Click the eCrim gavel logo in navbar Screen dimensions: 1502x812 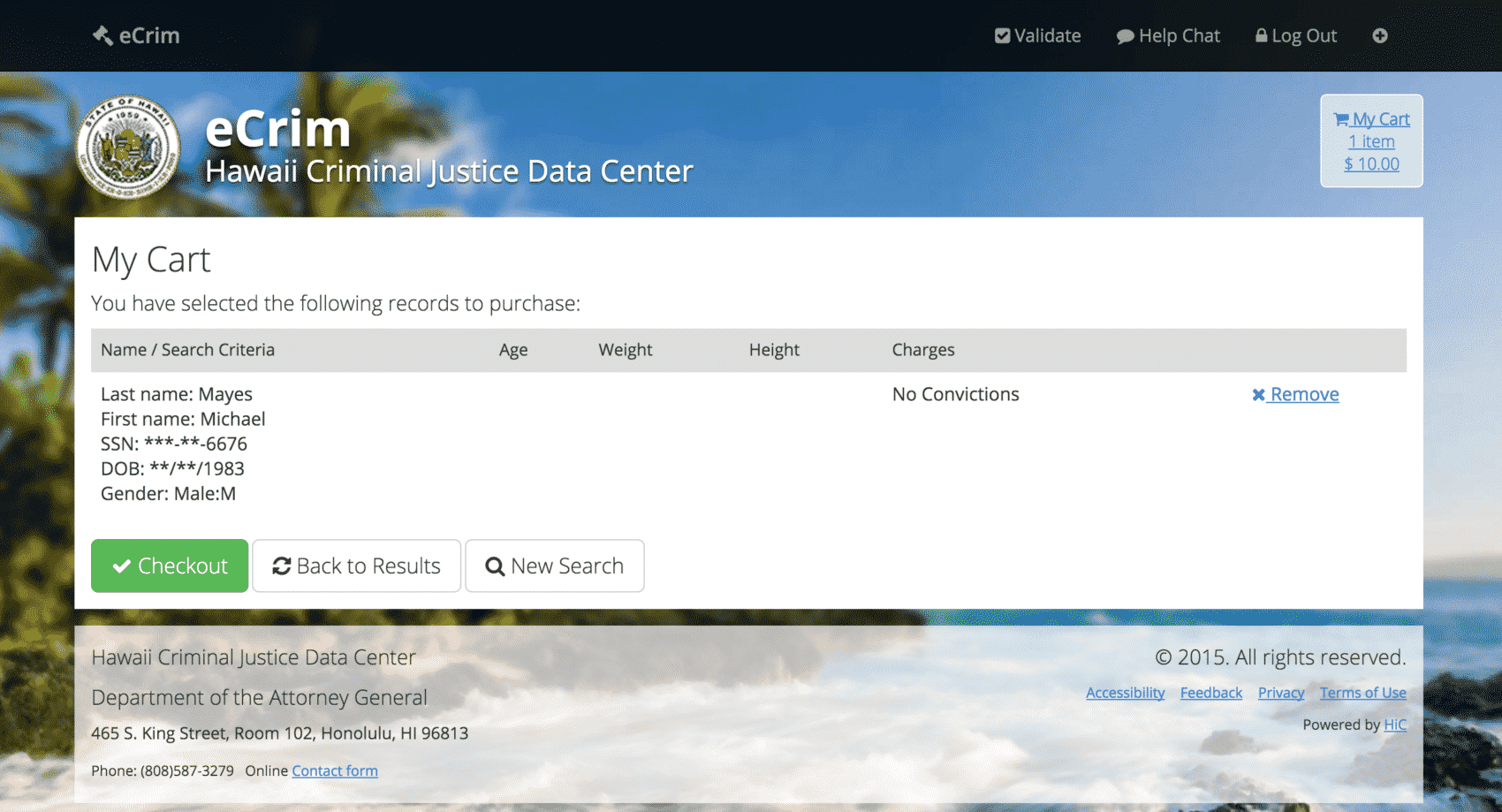tap(136, 35)
